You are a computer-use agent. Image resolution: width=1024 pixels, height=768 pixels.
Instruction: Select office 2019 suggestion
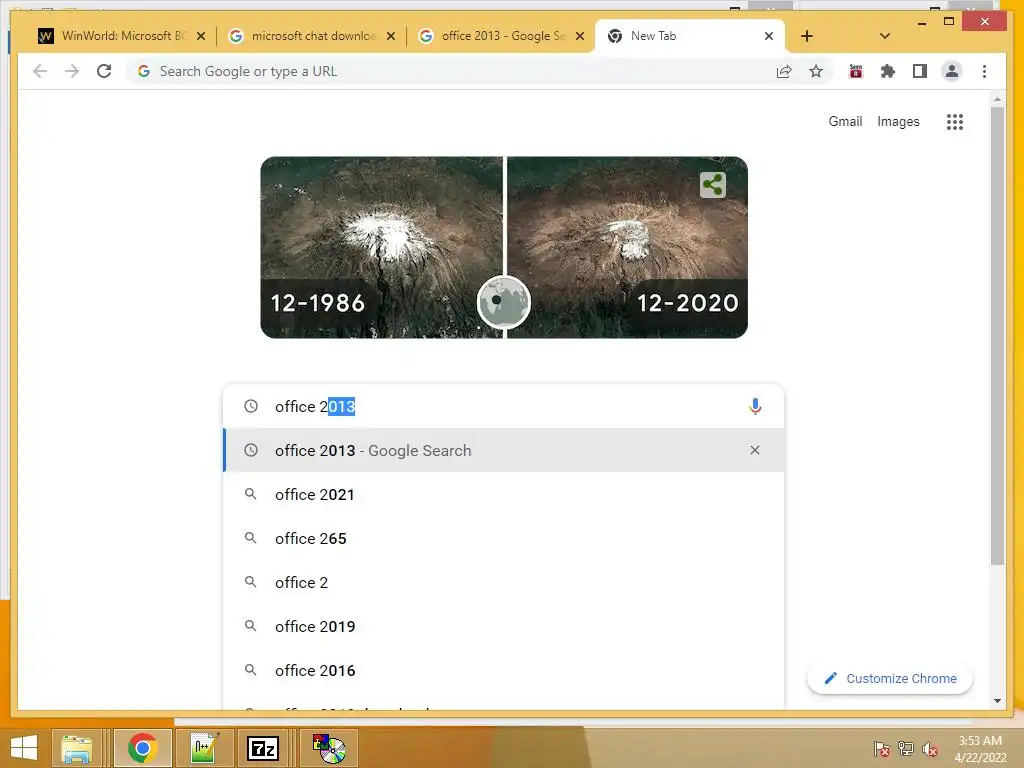504,626
